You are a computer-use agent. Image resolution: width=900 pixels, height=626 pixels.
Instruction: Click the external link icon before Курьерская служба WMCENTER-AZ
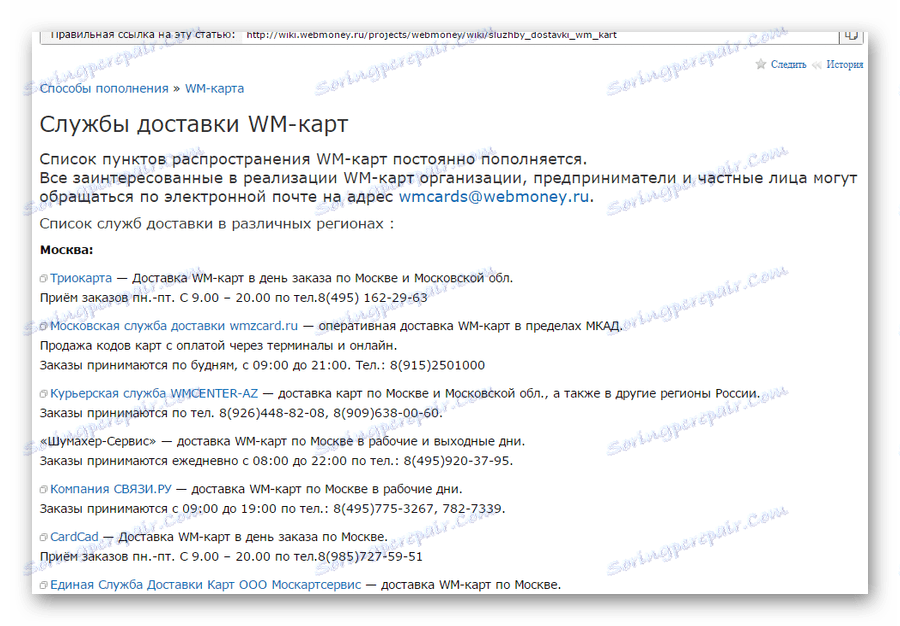pos(44,394)
